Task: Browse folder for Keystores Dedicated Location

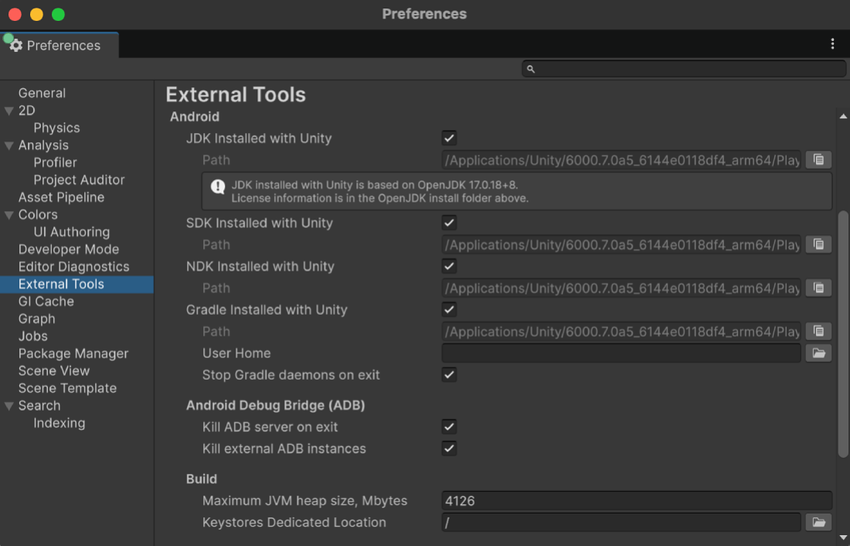Action: click(819, 522)
